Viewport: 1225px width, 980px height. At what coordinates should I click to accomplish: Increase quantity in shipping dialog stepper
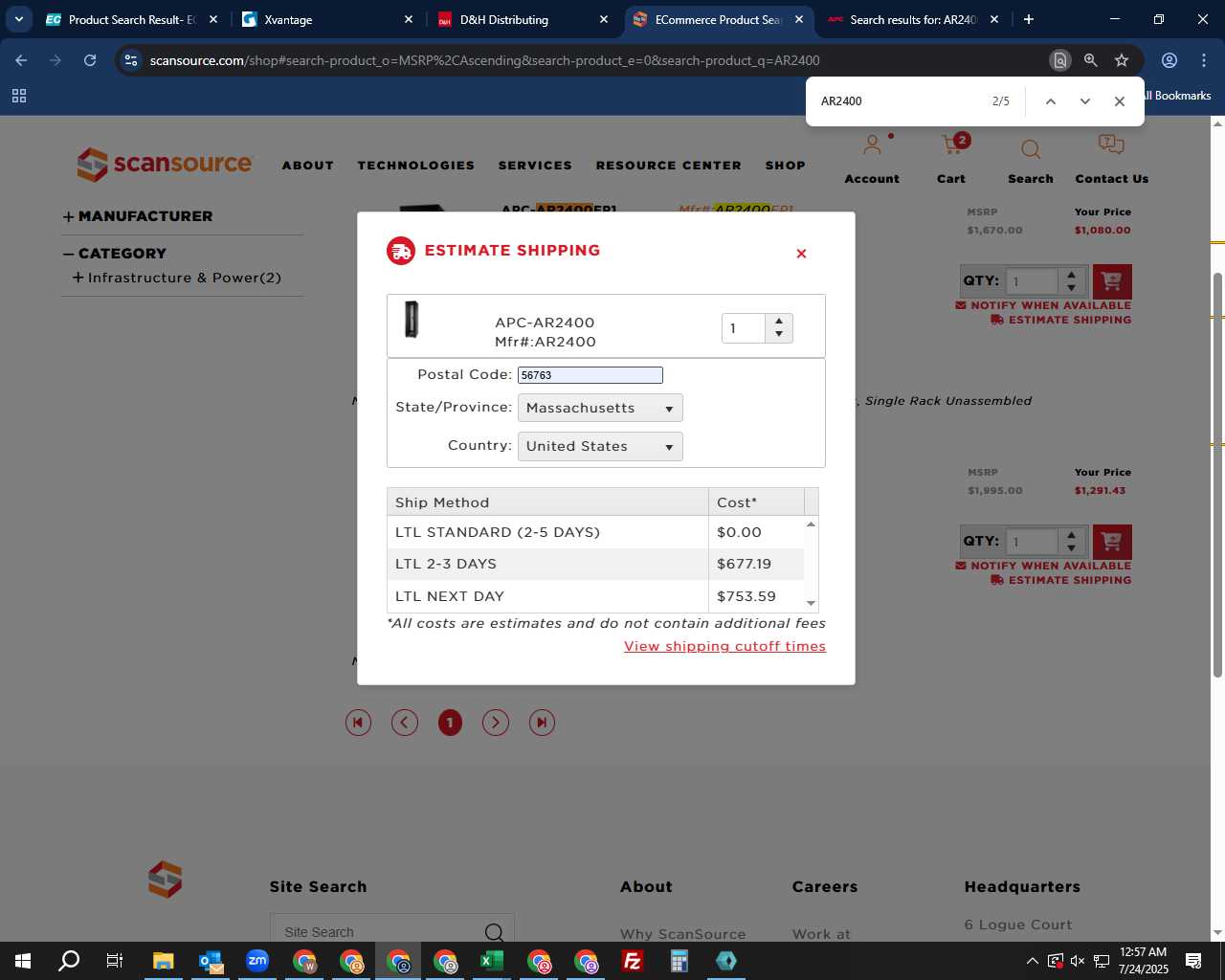779,321
